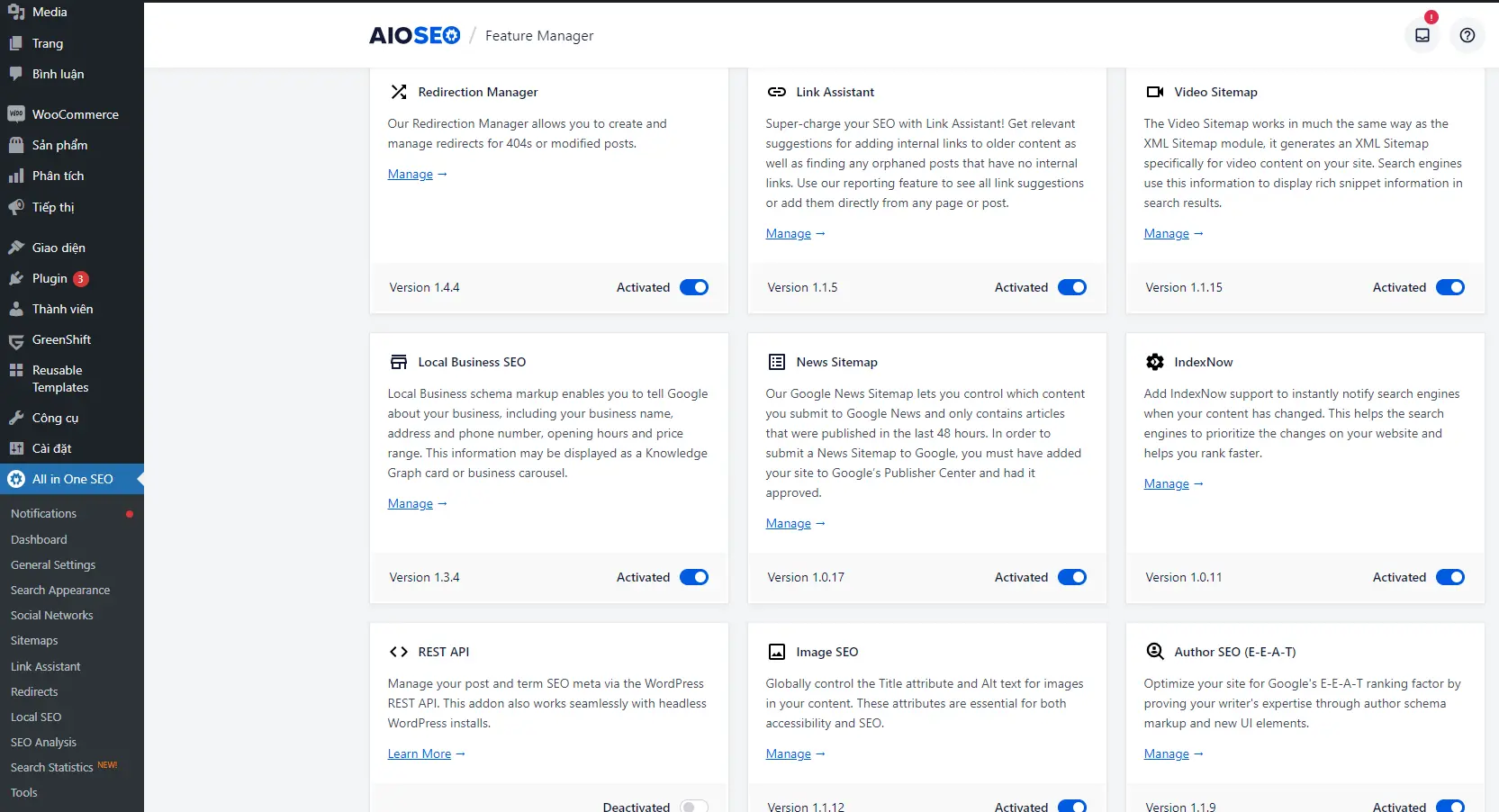This screenshot has width=1499, height=812.
Task: Click the Version 1.4.4 text
Action: click(424, 287)
